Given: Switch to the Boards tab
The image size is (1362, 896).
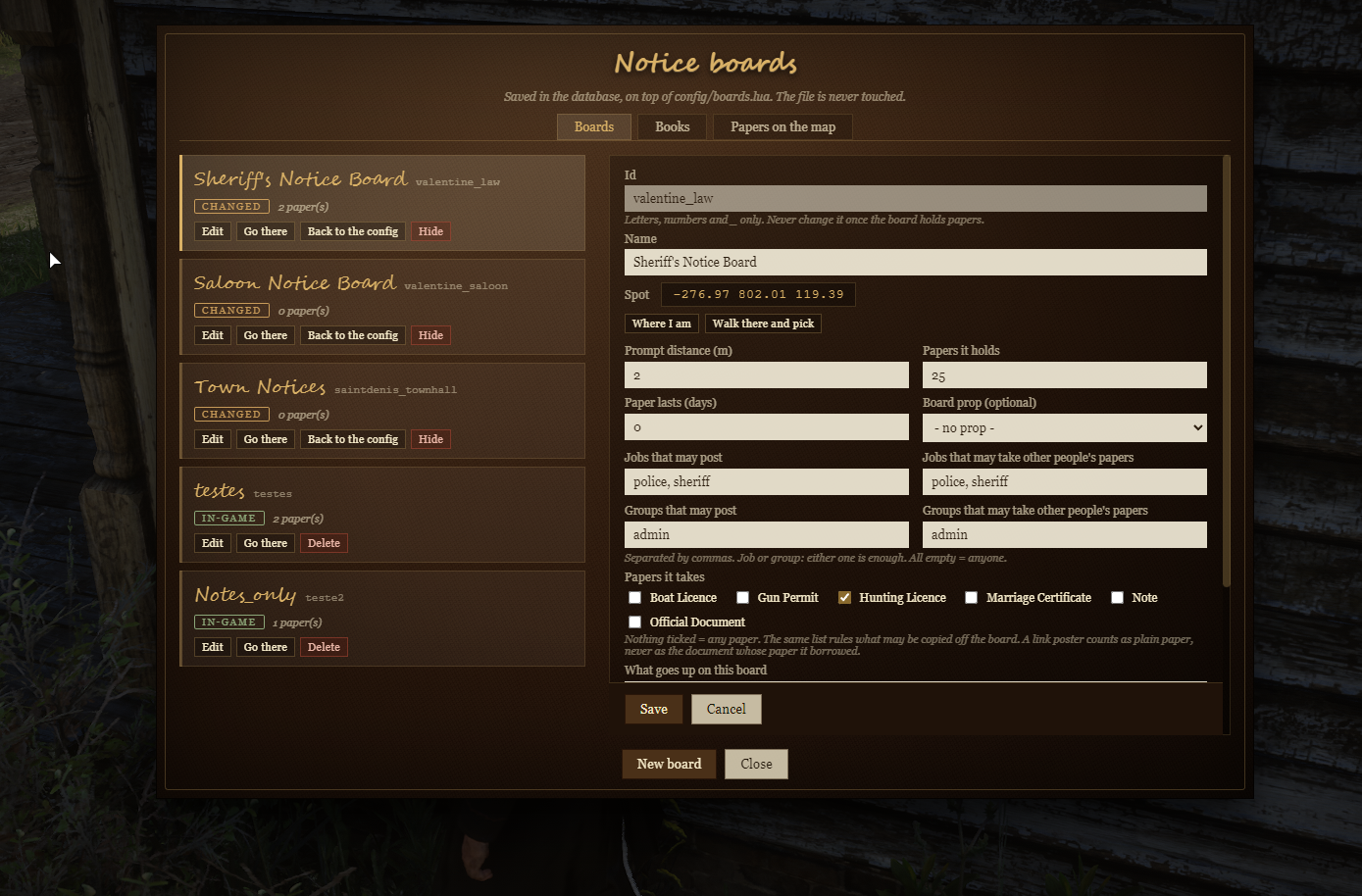Looking at the screenshot, I should 594,127.
